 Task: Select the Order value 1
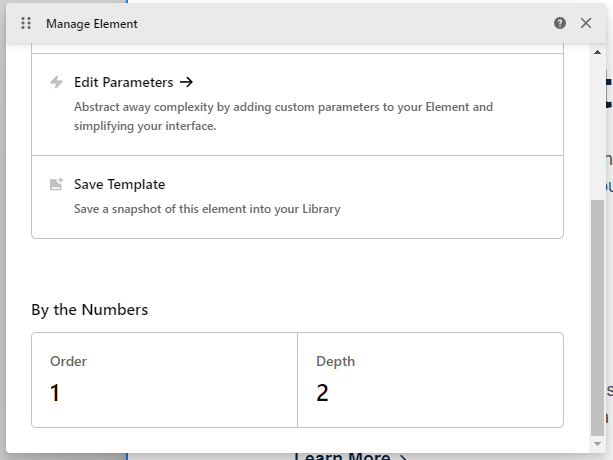click(55, 393)
